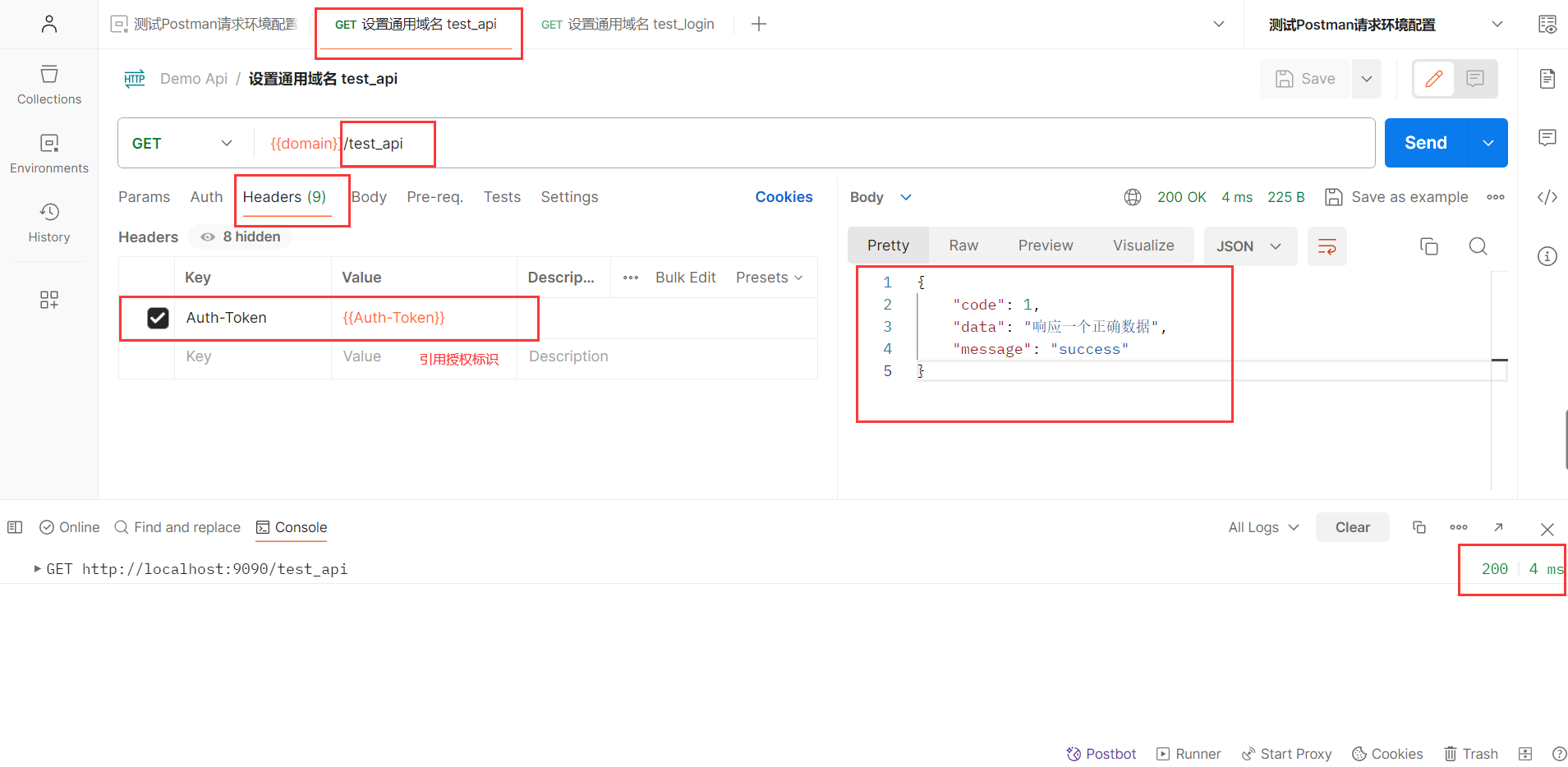1568x767 pixels.
Task: Open console more-options ellipsis
Action: 1459,527
